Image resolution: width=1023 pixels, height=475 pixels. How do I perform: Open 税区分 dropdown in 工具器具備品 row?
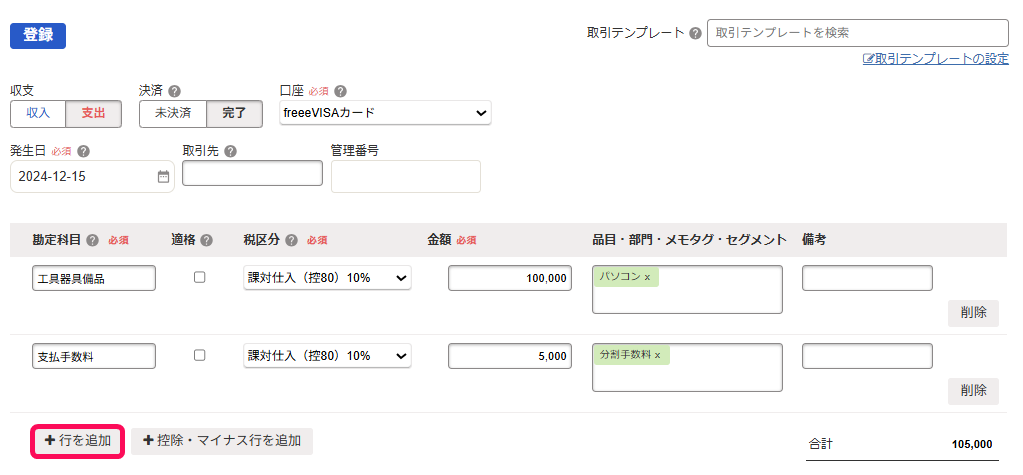[x=328, y=278]
